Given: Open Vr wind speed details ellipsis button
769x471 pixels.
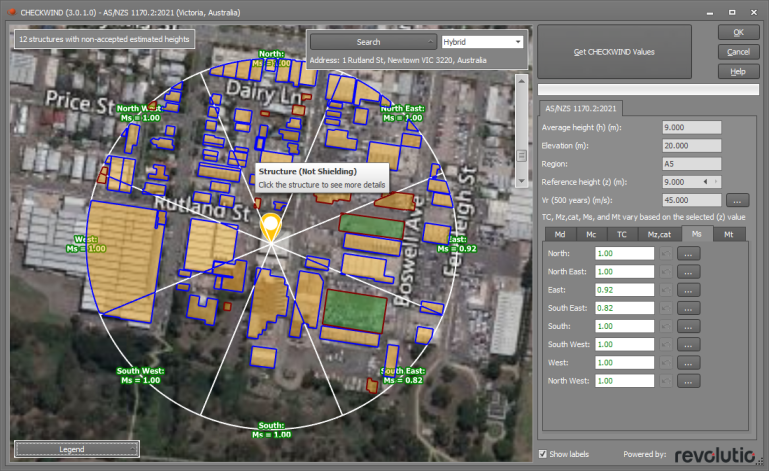Looking at the screenshot, I should click(737, 200).
